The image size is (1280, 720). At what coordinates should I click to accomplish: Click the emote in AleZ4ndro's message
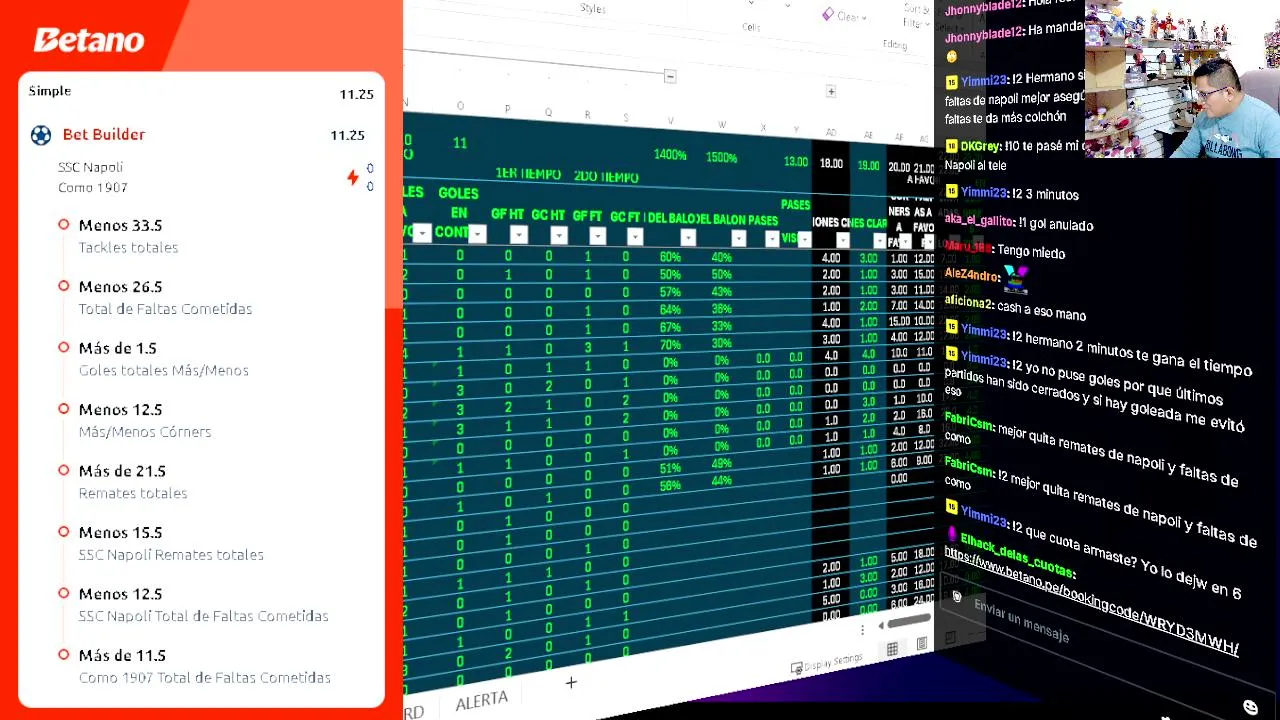point(1015,277)
